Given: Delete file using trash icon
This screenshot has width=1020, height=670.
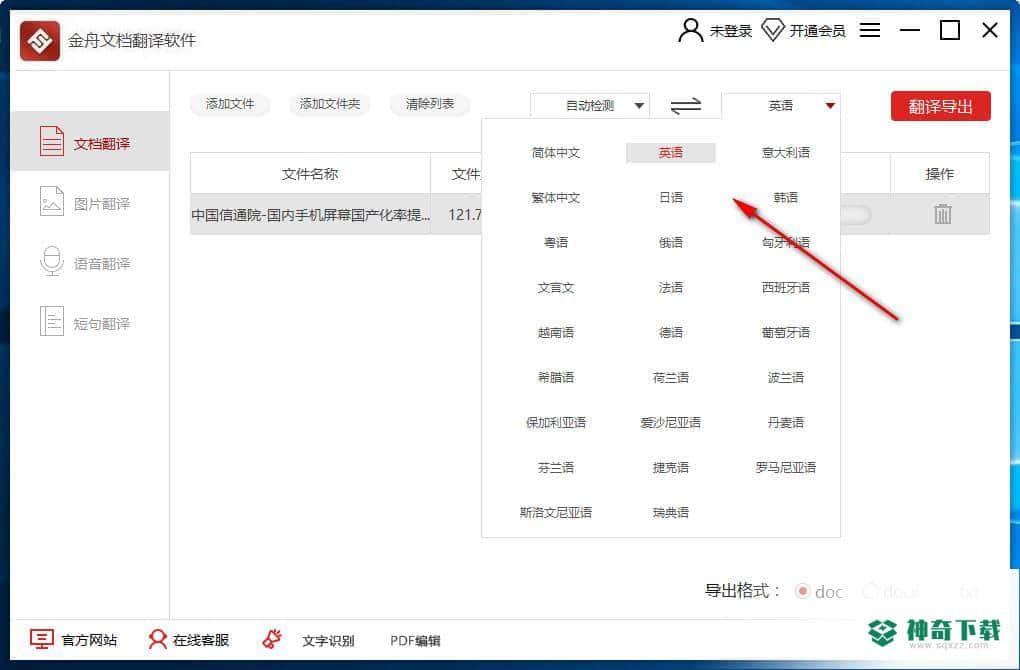Looking at the screenshot, I should [943, 213].
